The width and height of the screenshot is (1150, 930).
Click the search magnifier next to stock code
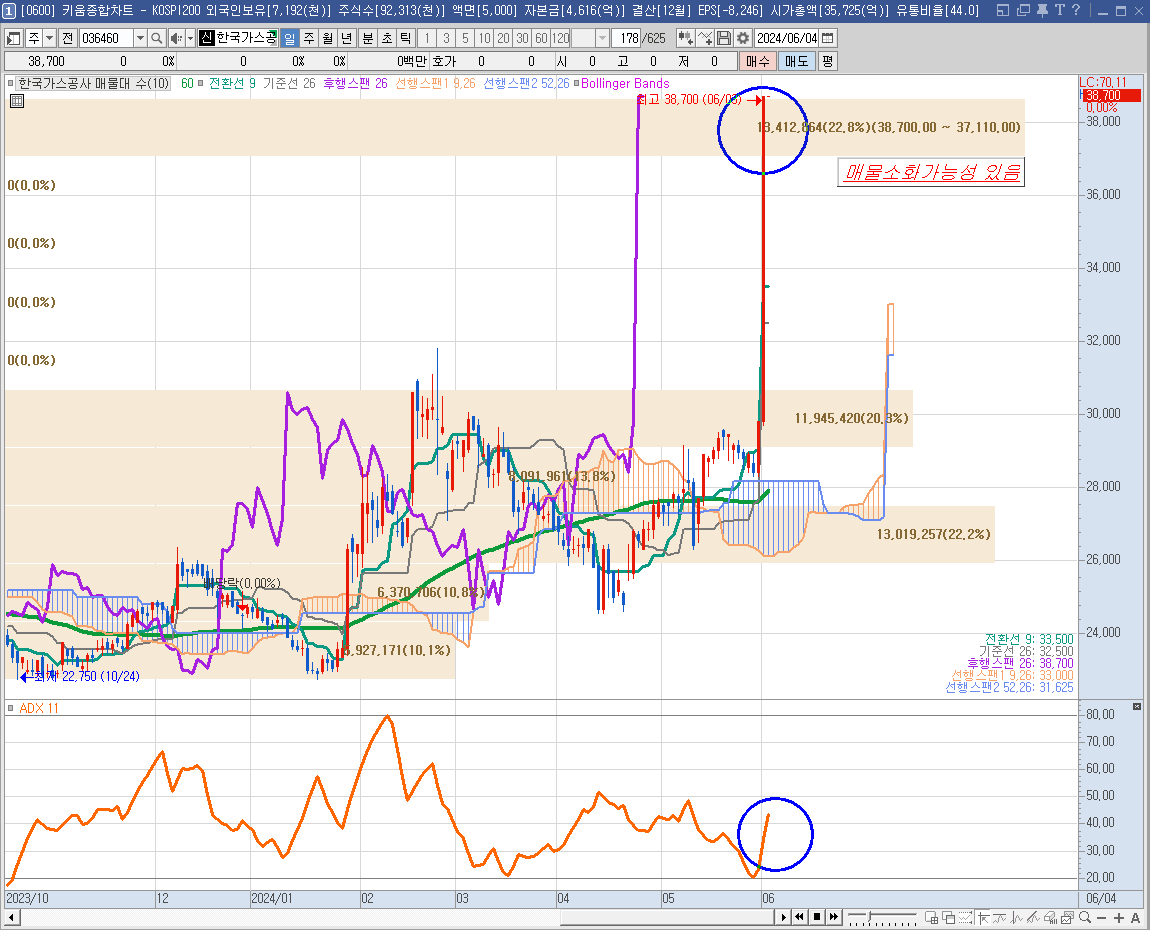point(156,38)
